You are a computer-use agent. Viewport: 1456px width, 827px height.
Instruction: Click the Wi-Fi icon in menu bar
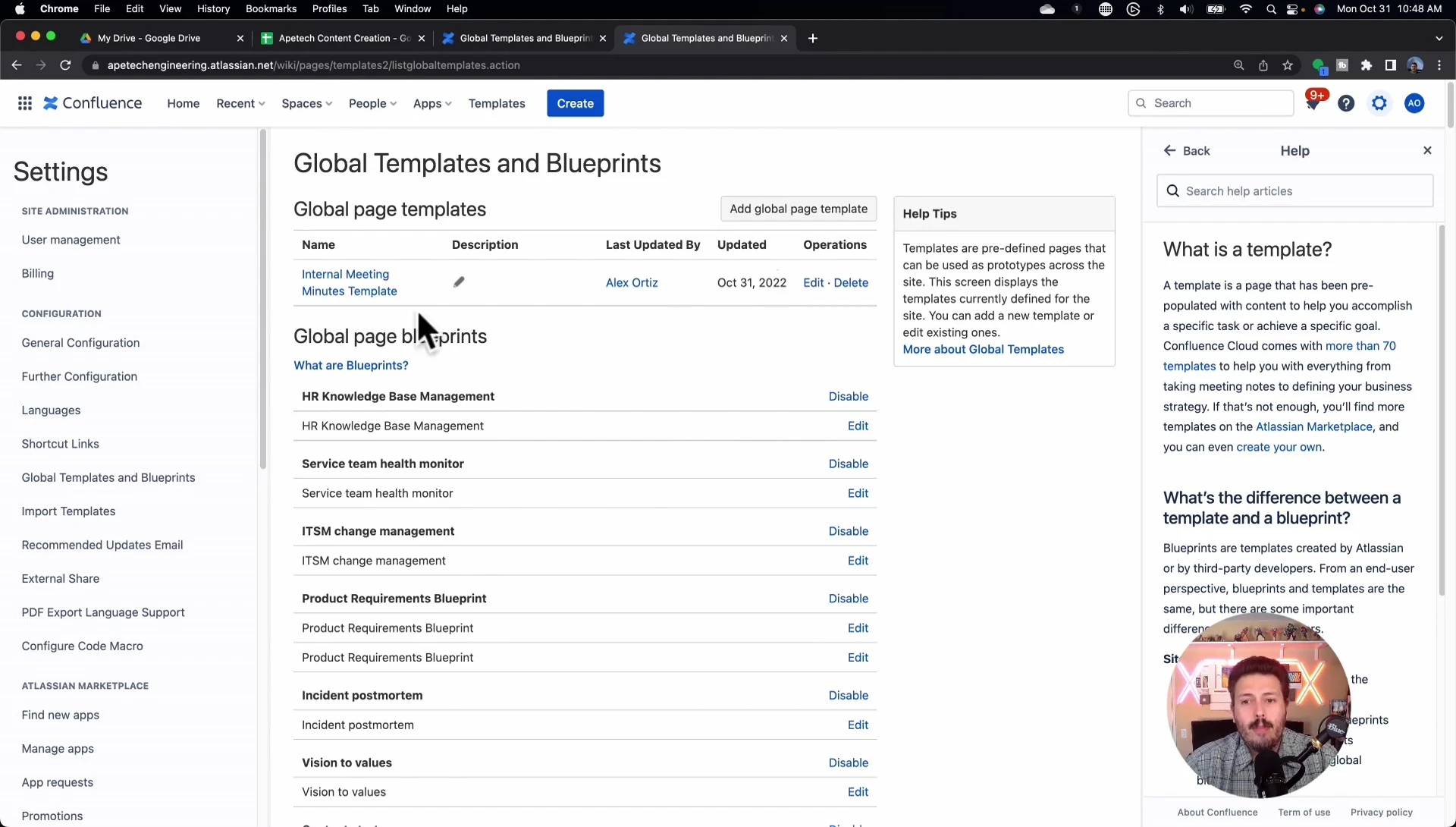click(x=1246, y=9)
